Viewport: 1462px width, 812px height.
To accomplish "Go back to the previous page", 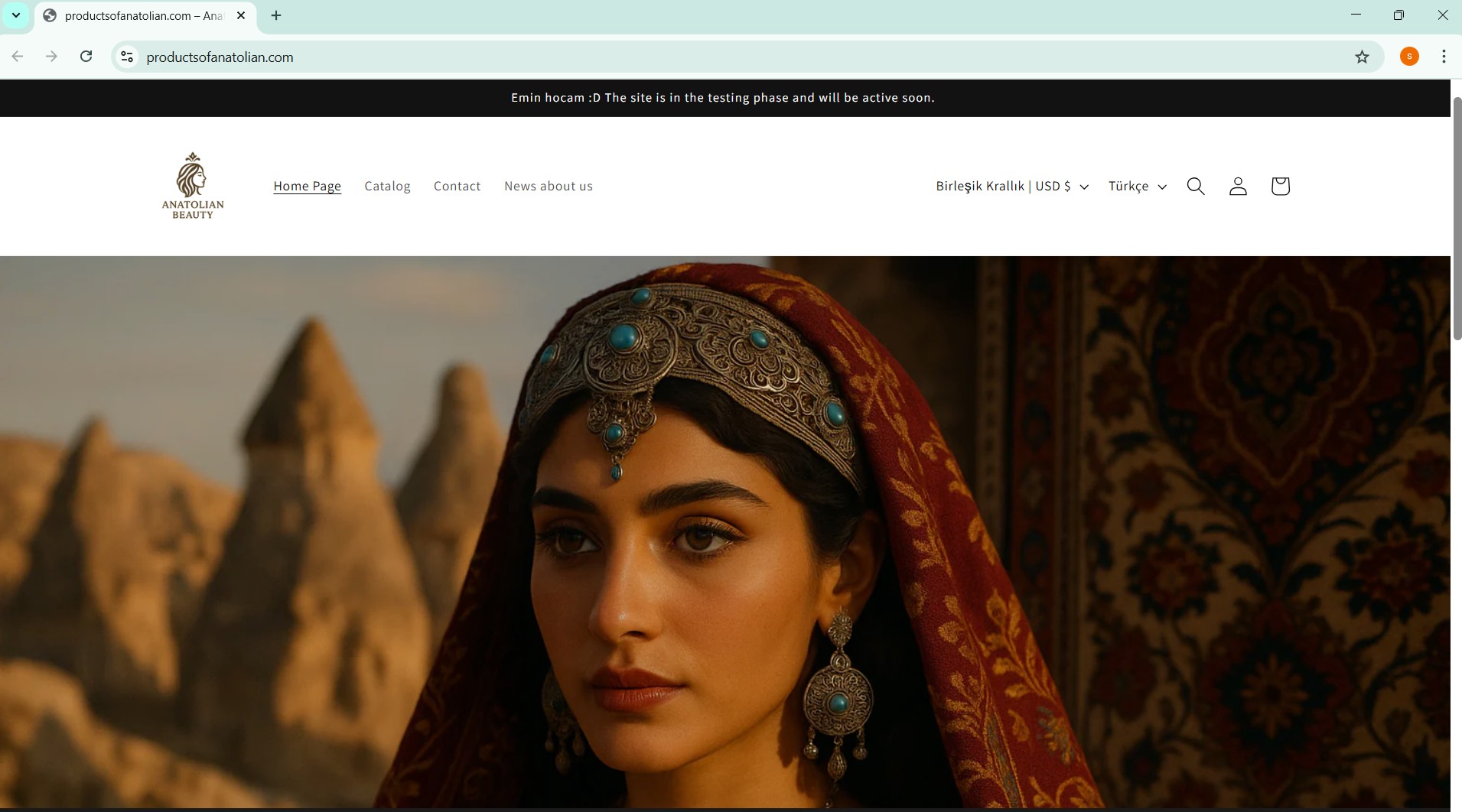I will pyautogui.click(x=17, y=57).
